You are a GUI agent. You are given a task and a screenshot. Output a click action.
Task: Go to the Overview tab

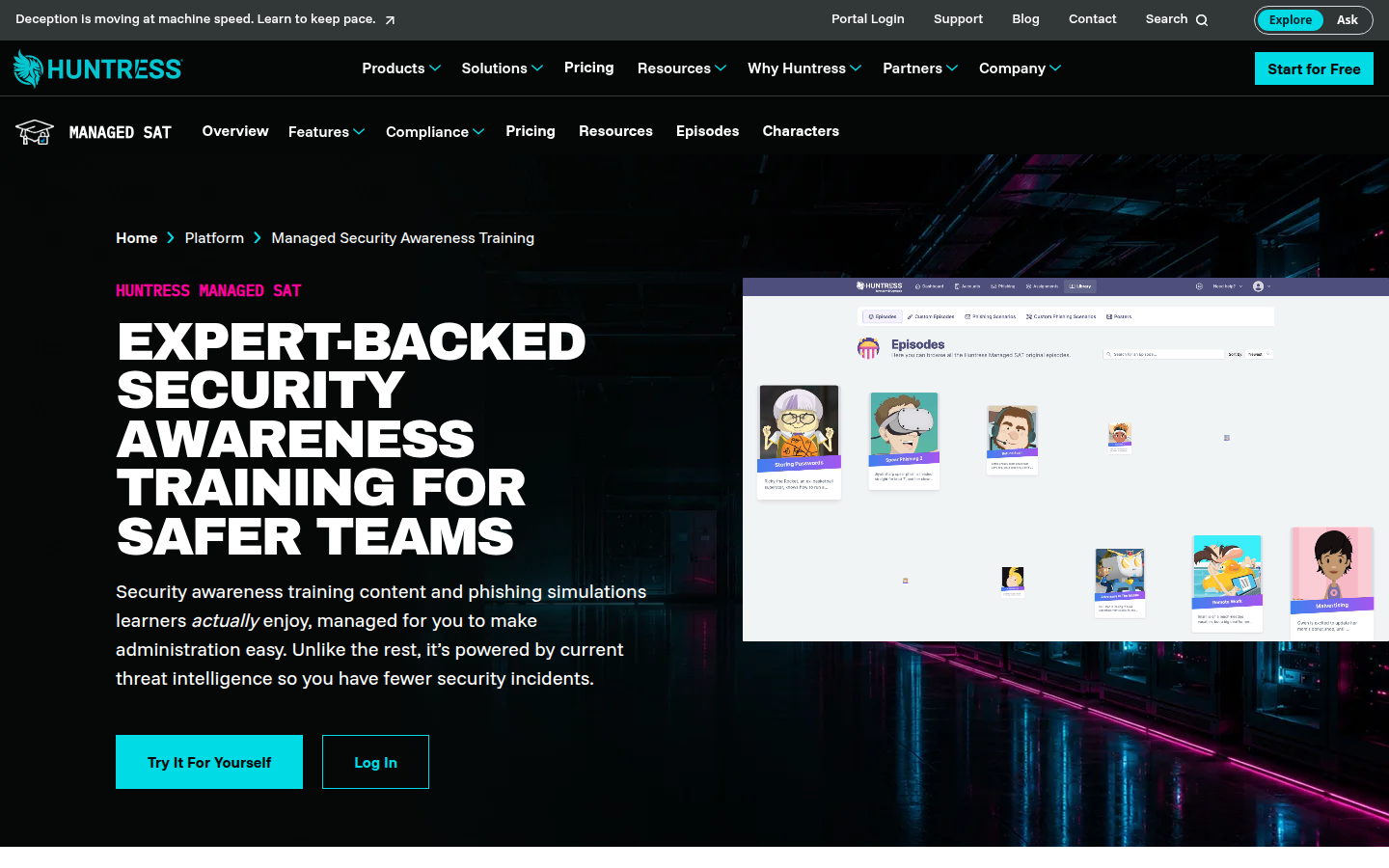[235, 131]
